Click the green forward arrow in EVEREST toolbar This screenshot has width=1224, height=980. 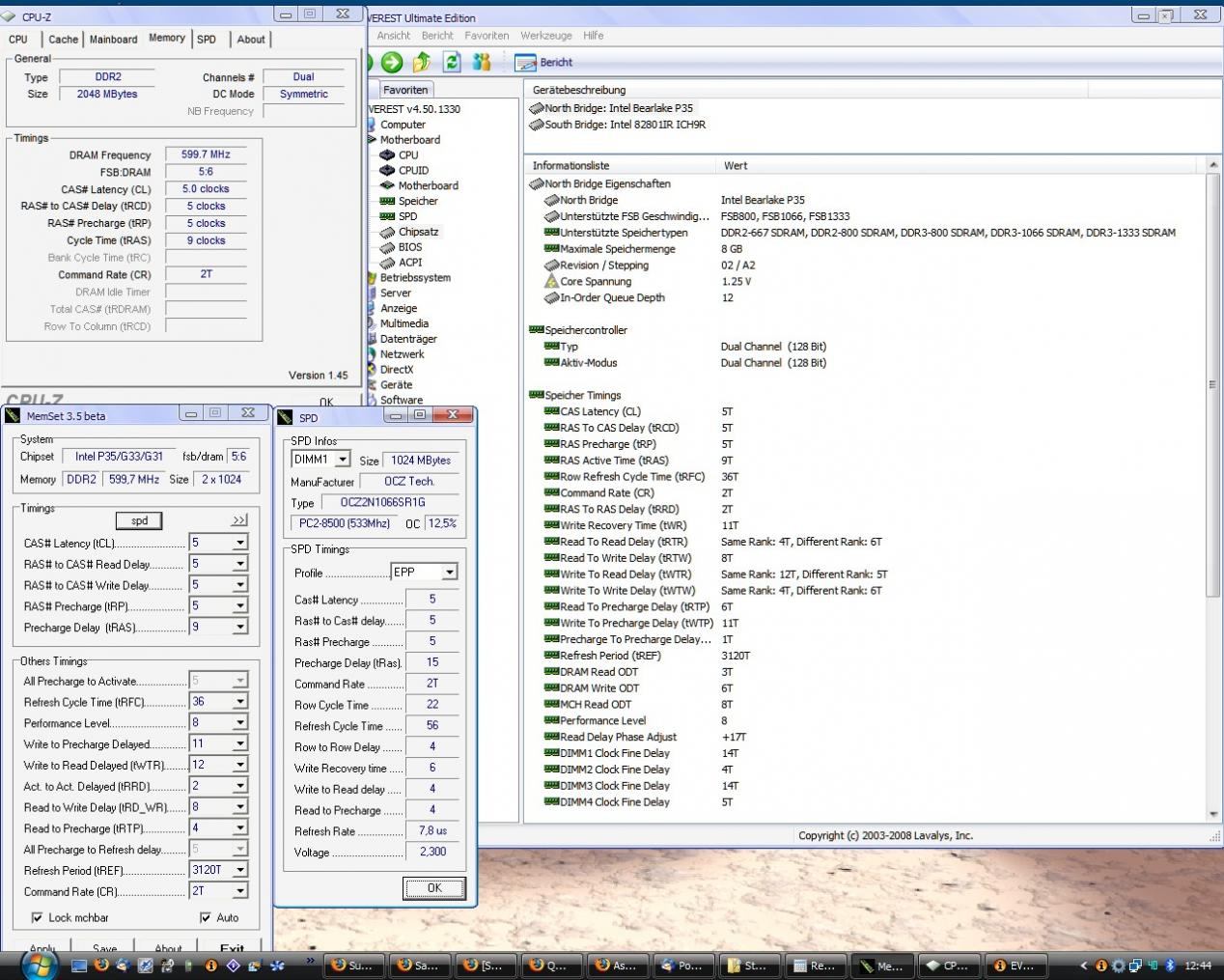pyautogui.click(x=391, y=63)
